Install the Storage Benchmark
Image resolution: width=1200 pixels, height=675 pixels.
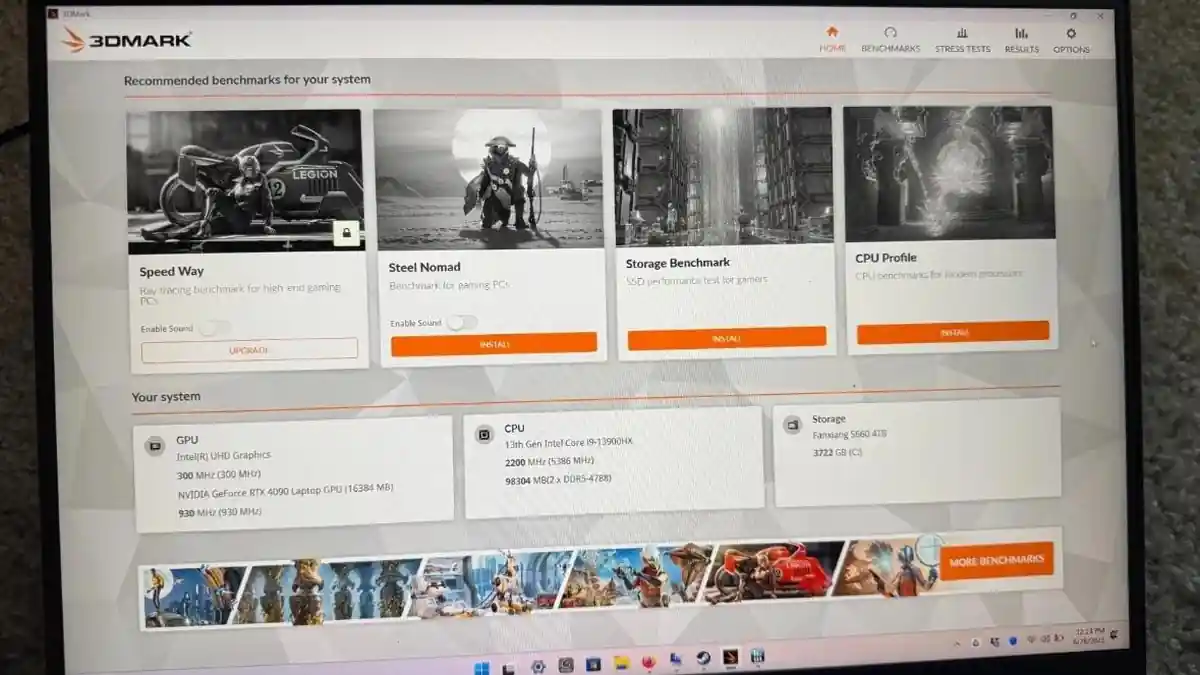pyautogui.click(x=726, y=339)
